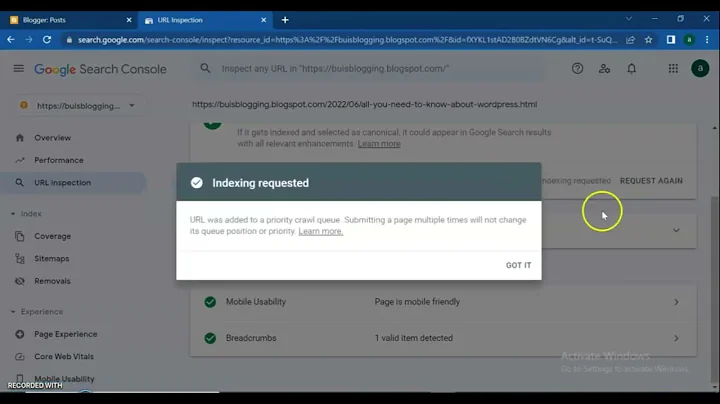Click the Removals hidden-eye icon

[20, 281]
